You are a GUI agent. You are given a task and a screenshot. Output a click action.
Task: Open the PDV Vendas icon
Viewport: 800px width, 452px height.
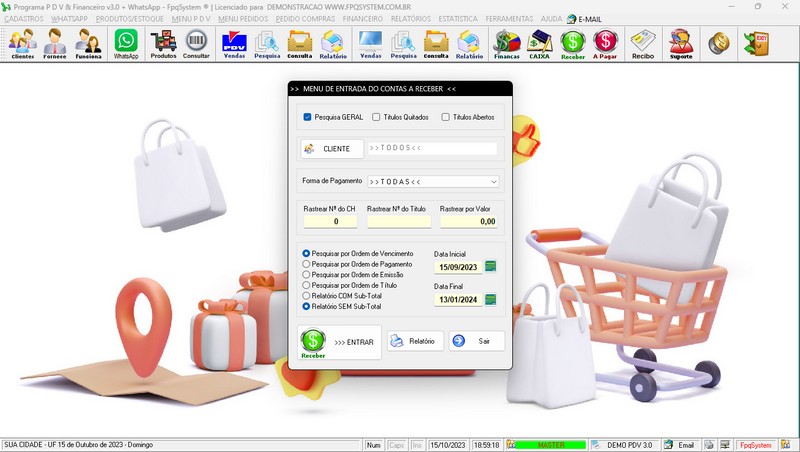pyautogui.click(x=234, y=44)
